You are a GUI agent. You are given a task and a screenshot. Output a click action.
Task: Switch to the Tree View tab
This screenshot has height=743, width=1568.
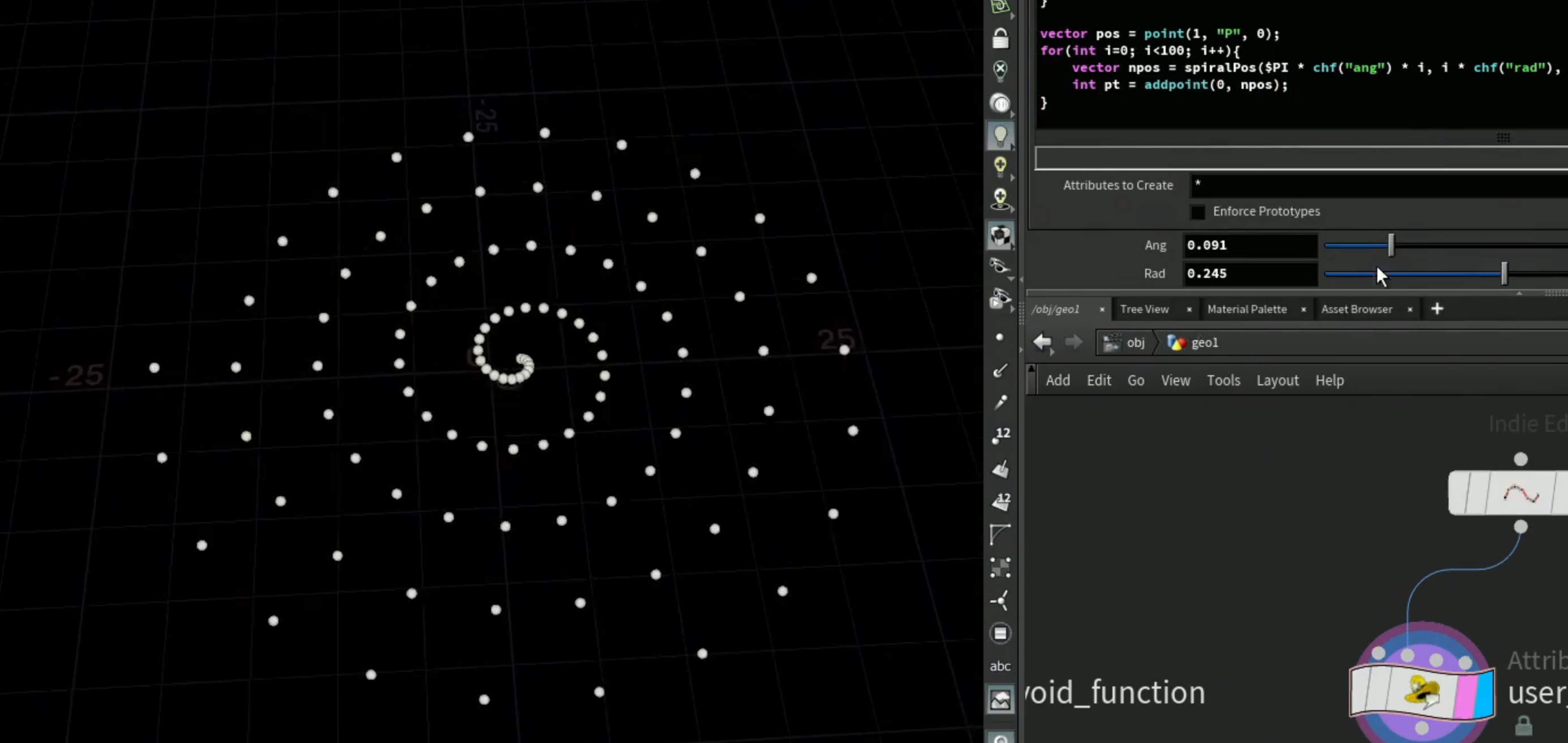[x=1144, y=309]
